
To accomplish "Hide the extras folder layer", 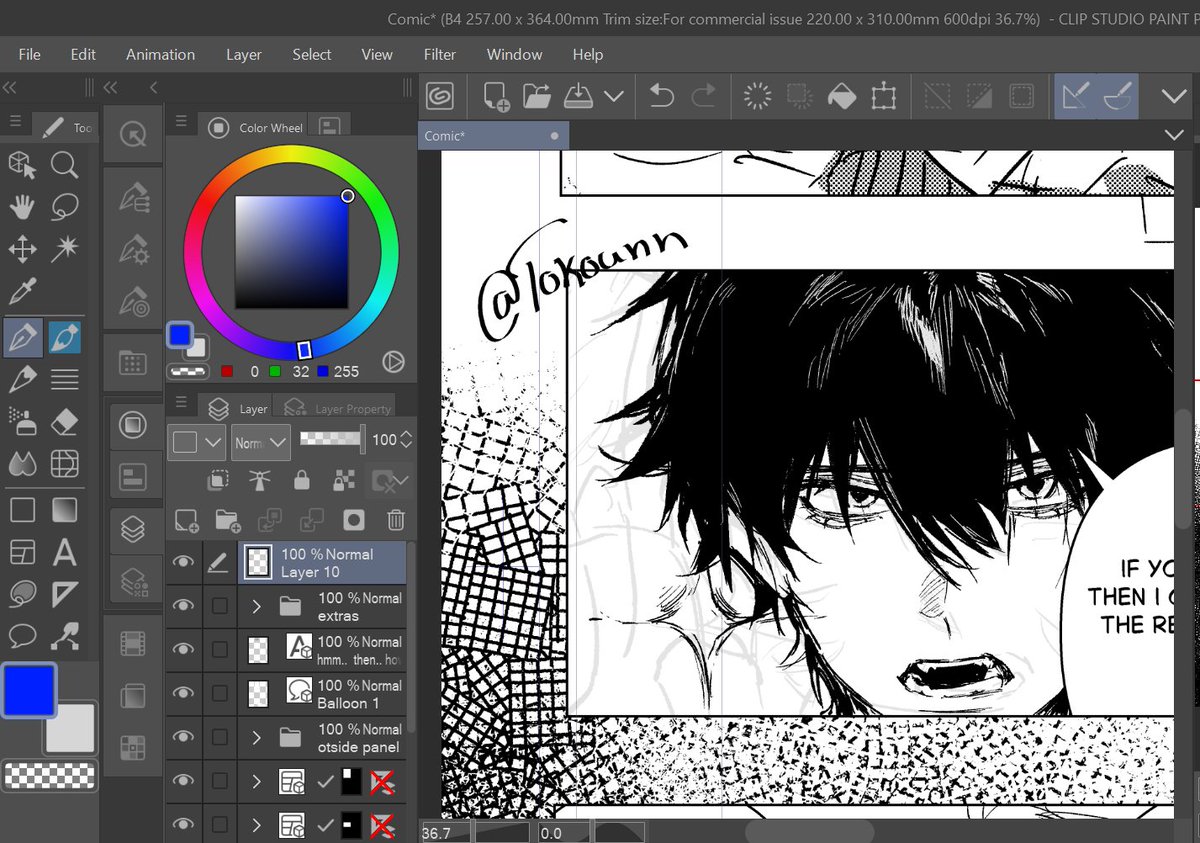I will point(183,606).
